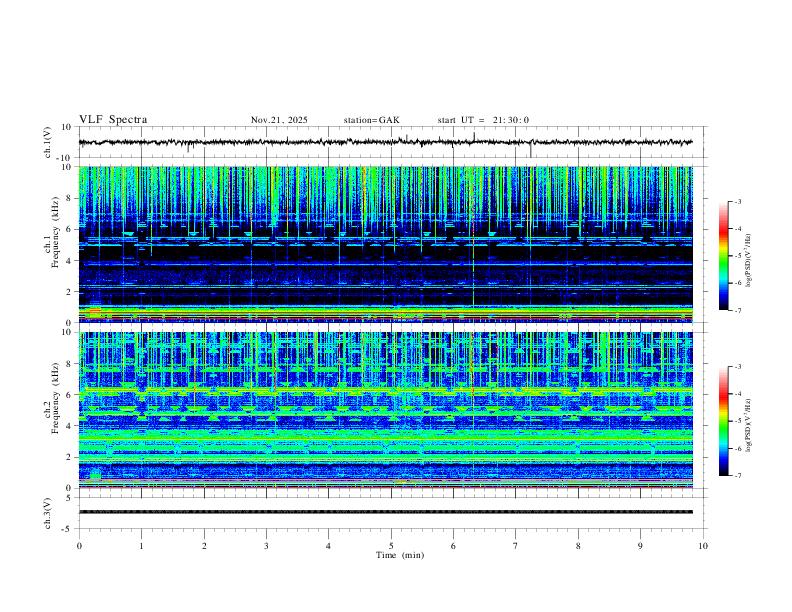Click the "1" tick on the time axis
792x612 pixels.
click(141, 546)
